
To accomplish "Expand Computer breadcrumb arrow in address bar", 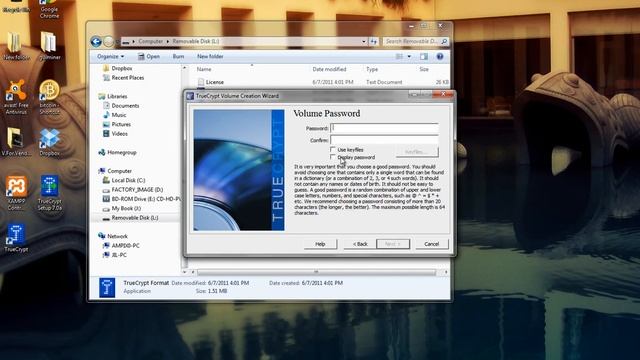I will point(167,41).
